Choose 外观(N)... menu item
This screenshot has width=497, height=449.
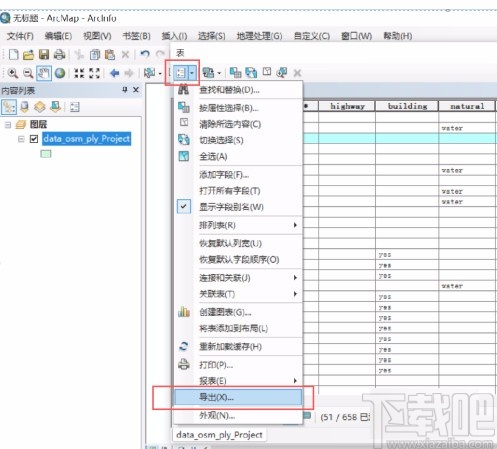click(x=238, y=416)
